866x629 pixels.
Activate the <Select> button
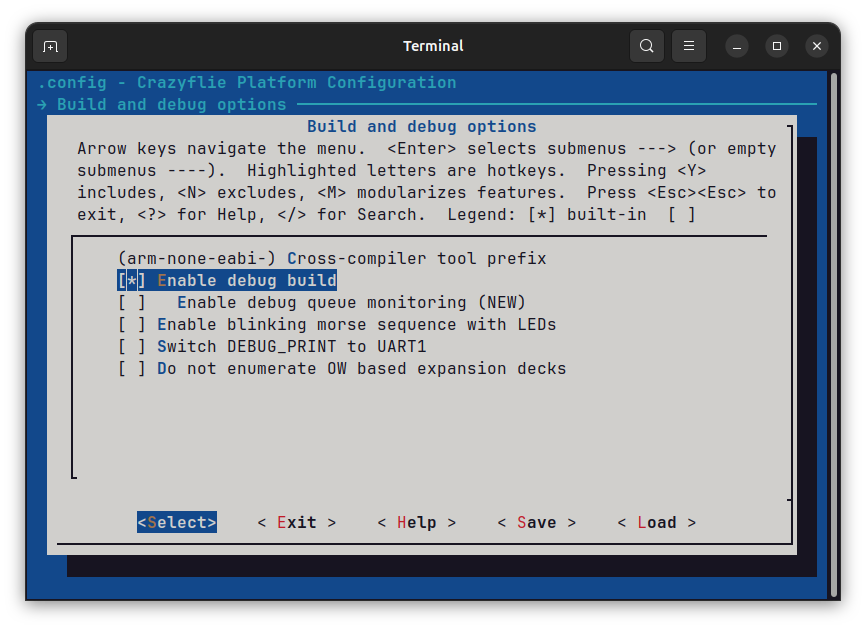click(x=177, y=522)
